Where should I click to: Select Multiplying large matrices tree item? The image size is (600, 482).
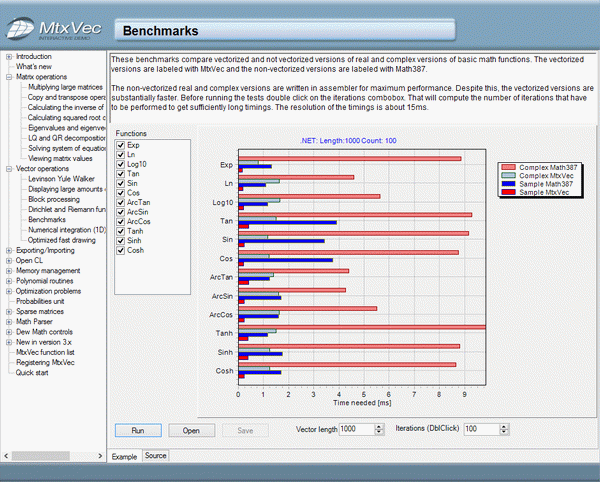click(65, 87)
